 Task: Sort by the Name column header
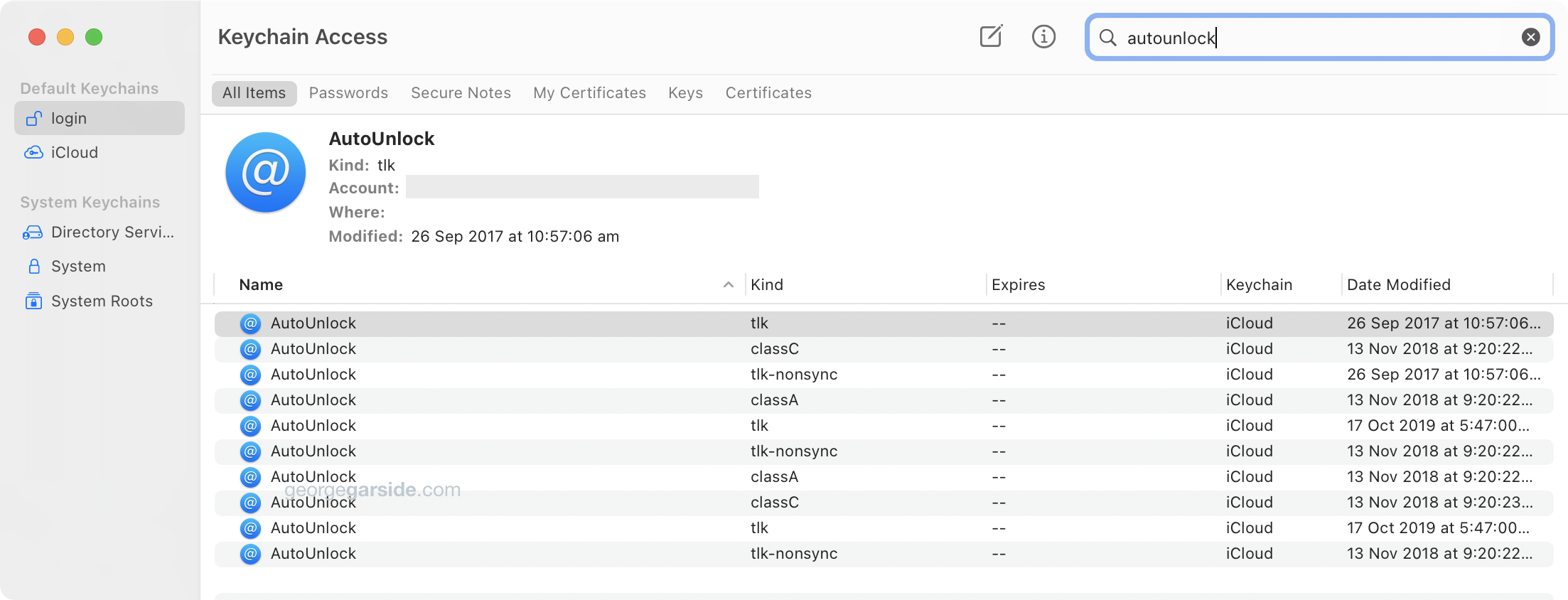pos(479,284)
